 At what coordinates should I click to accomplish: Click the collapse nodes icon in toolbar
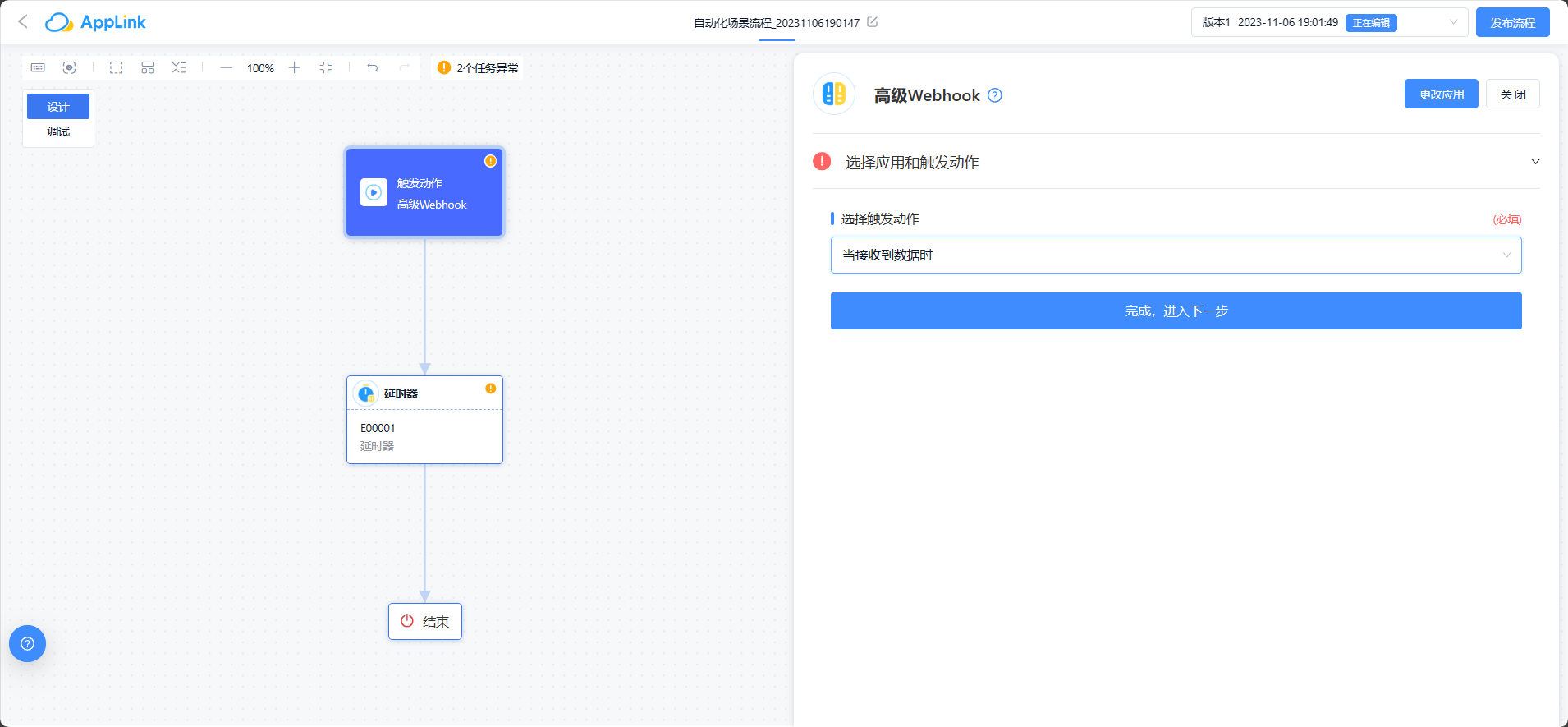pos(179,67)
